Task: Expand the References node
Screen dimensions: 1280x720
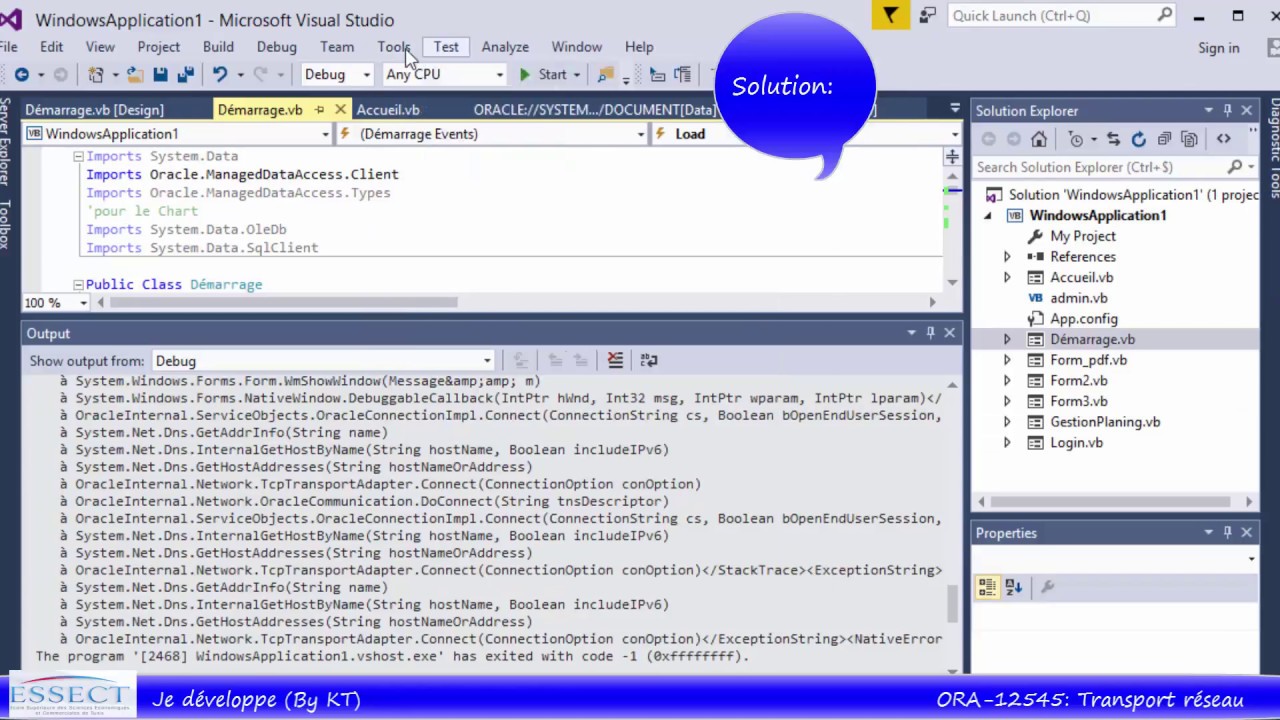Action: coord(1007,257)
